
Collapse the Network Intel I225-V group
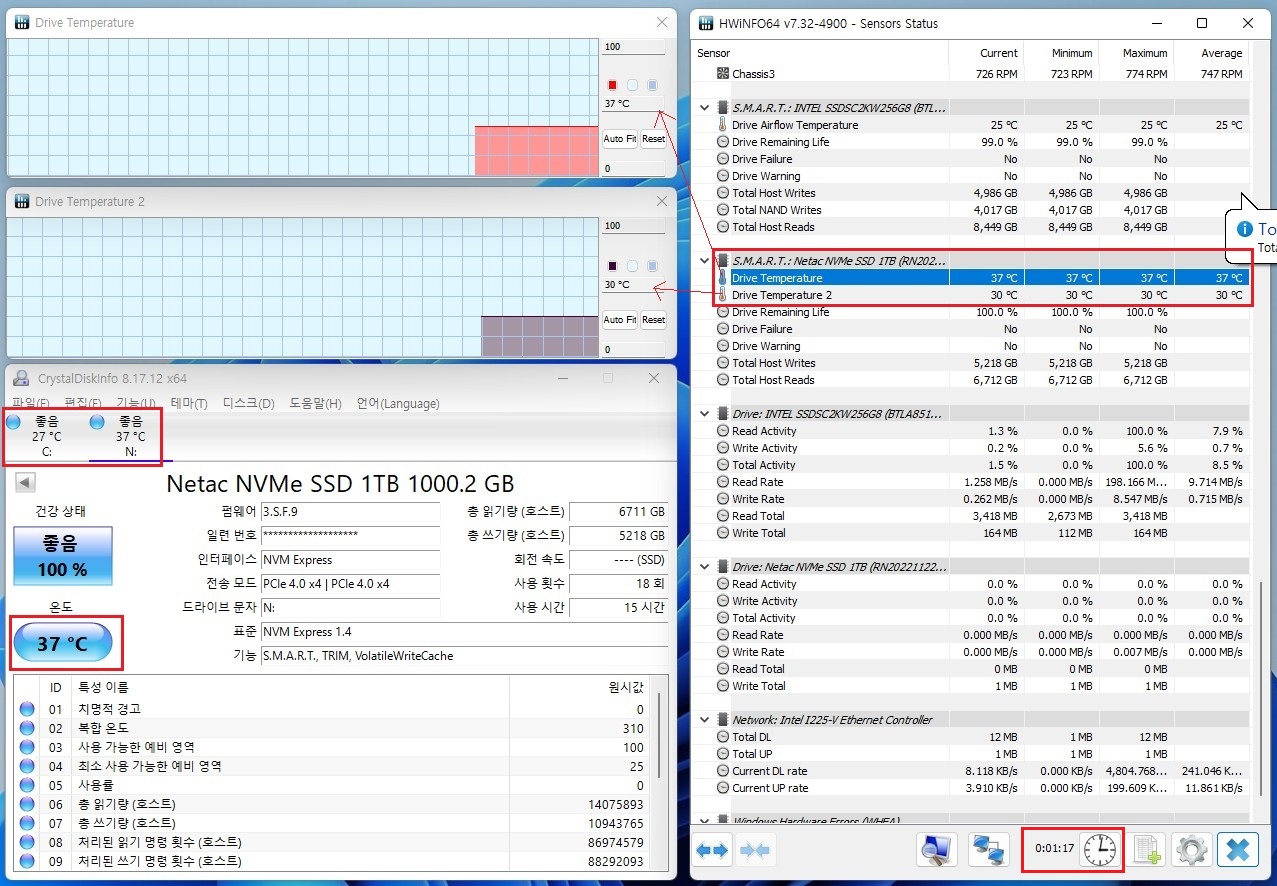tap(705, 720)
